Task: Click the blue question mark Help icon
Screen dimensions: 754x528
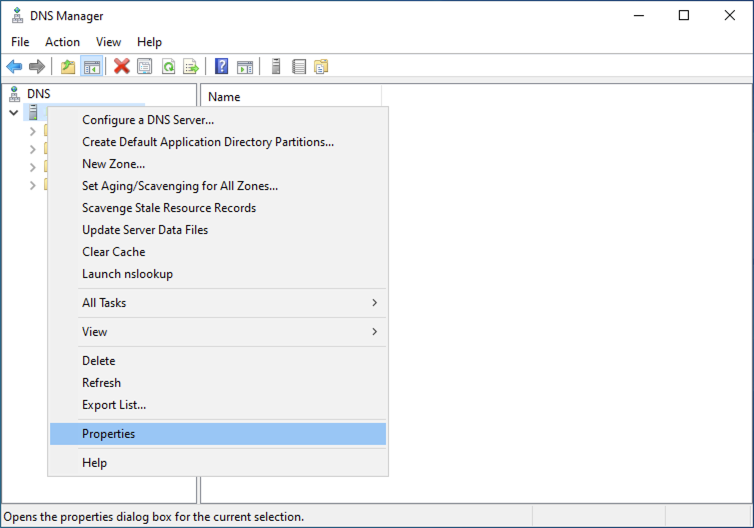Action: tap(222, 66)
